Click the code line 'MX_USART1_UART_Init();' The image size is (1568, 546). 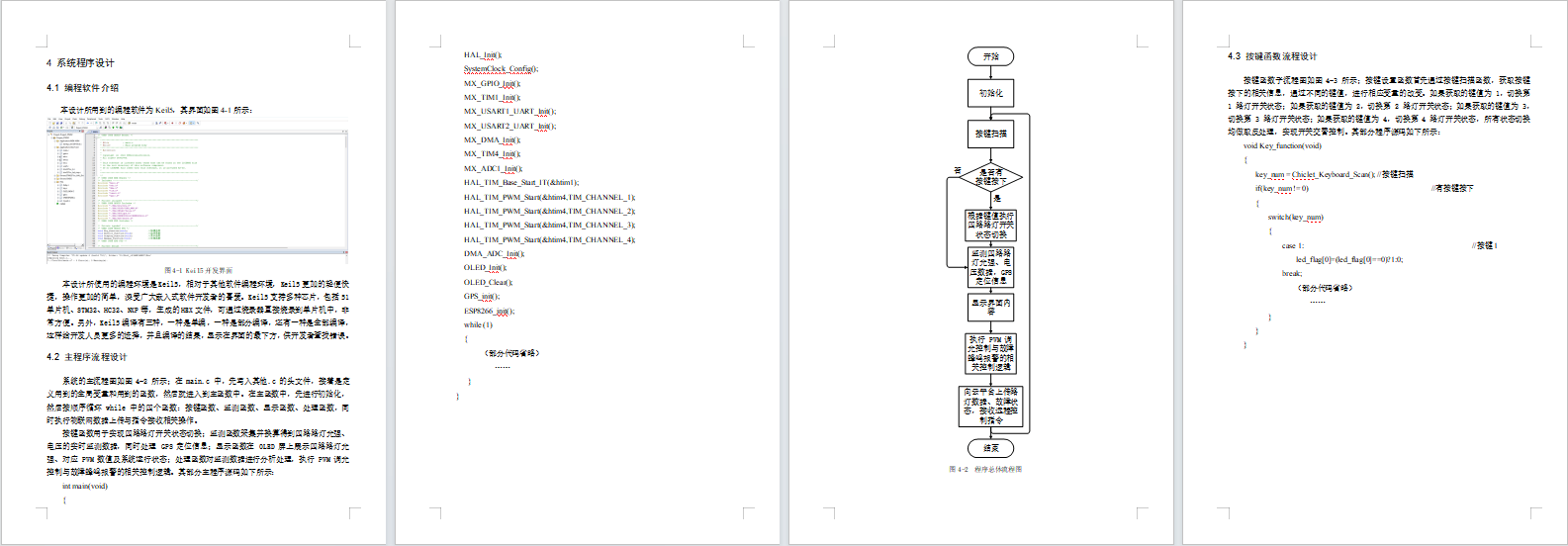click(510, 112)
